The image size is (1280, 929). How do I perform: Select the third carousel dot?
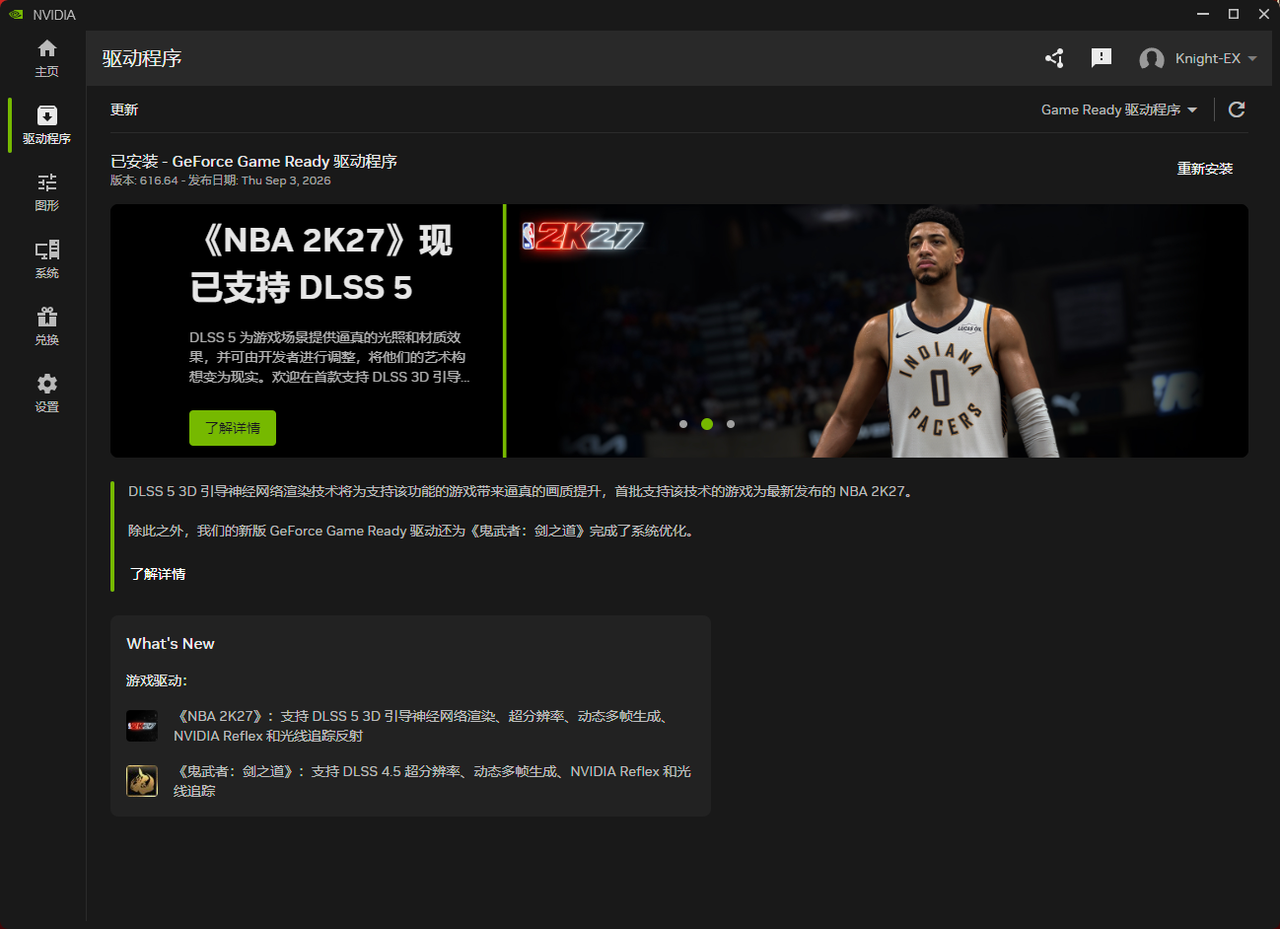(731, 424)
